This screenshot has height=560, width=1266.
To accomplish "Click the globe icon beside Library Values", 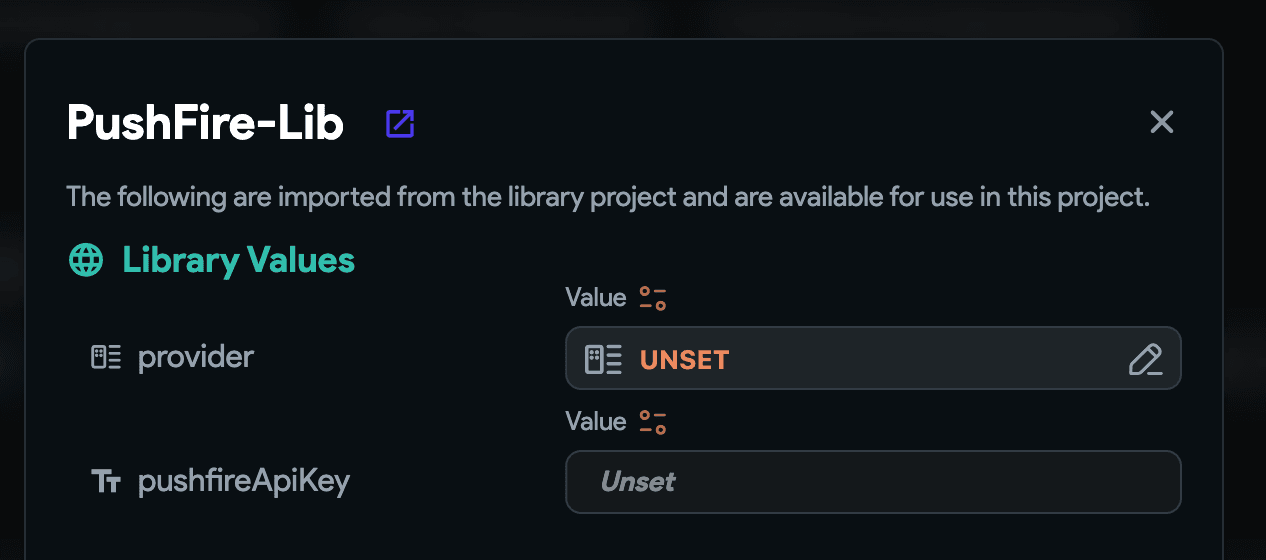I will 86,260.
